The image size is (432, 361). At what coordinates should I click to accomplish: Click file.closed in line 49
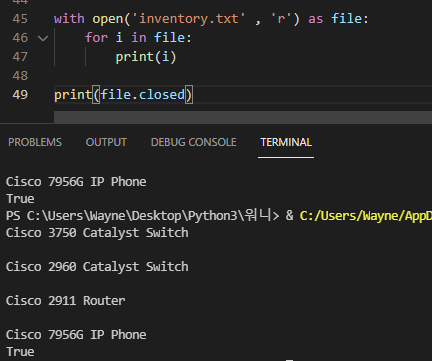[143, 95]
